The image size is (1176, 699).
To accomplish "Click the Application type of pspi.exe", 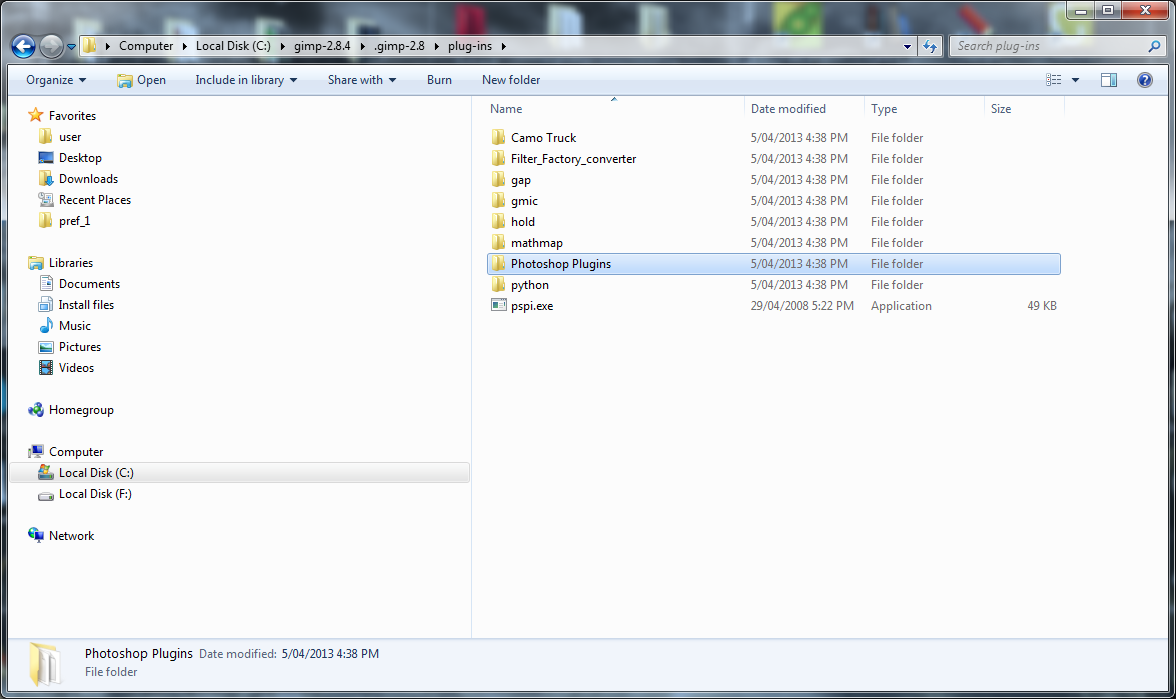I will [x=901, y=306].
